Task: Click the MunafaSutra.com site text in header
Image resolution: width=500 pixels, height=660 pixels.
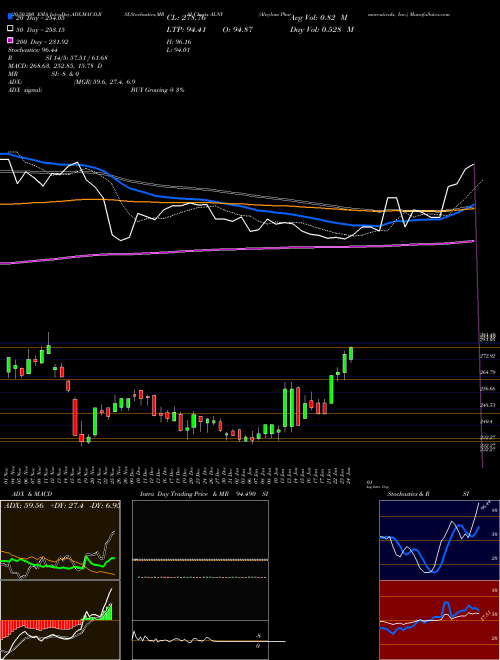Action: click(430, 14)
